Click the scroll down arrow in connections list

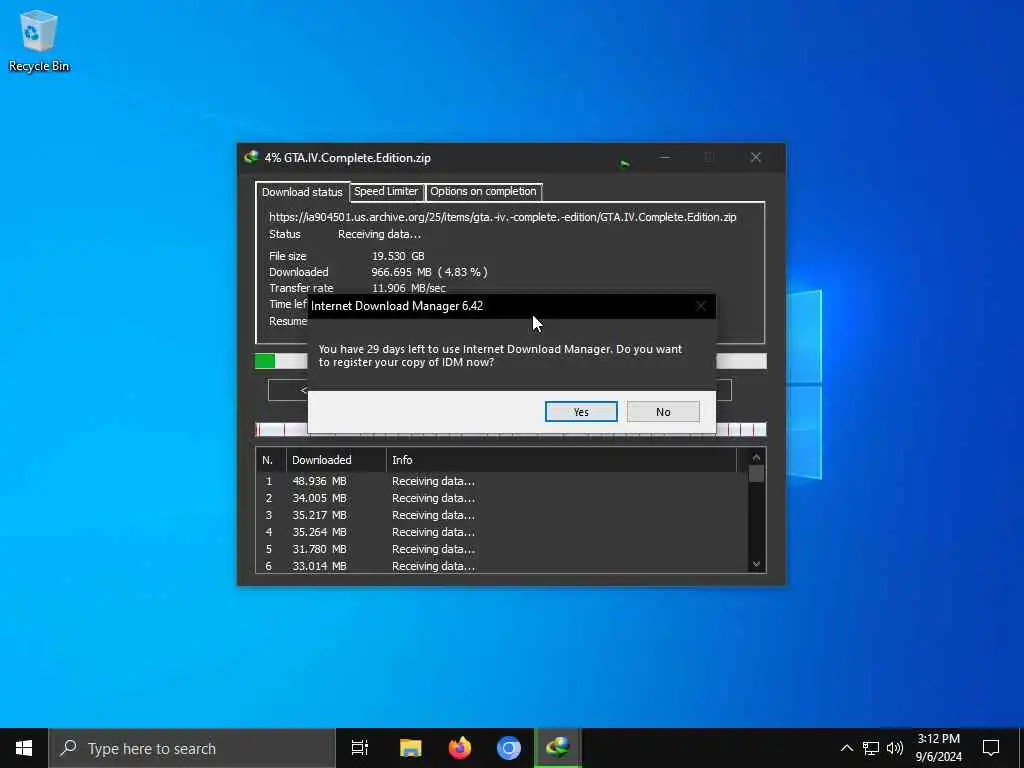point(756,564)
